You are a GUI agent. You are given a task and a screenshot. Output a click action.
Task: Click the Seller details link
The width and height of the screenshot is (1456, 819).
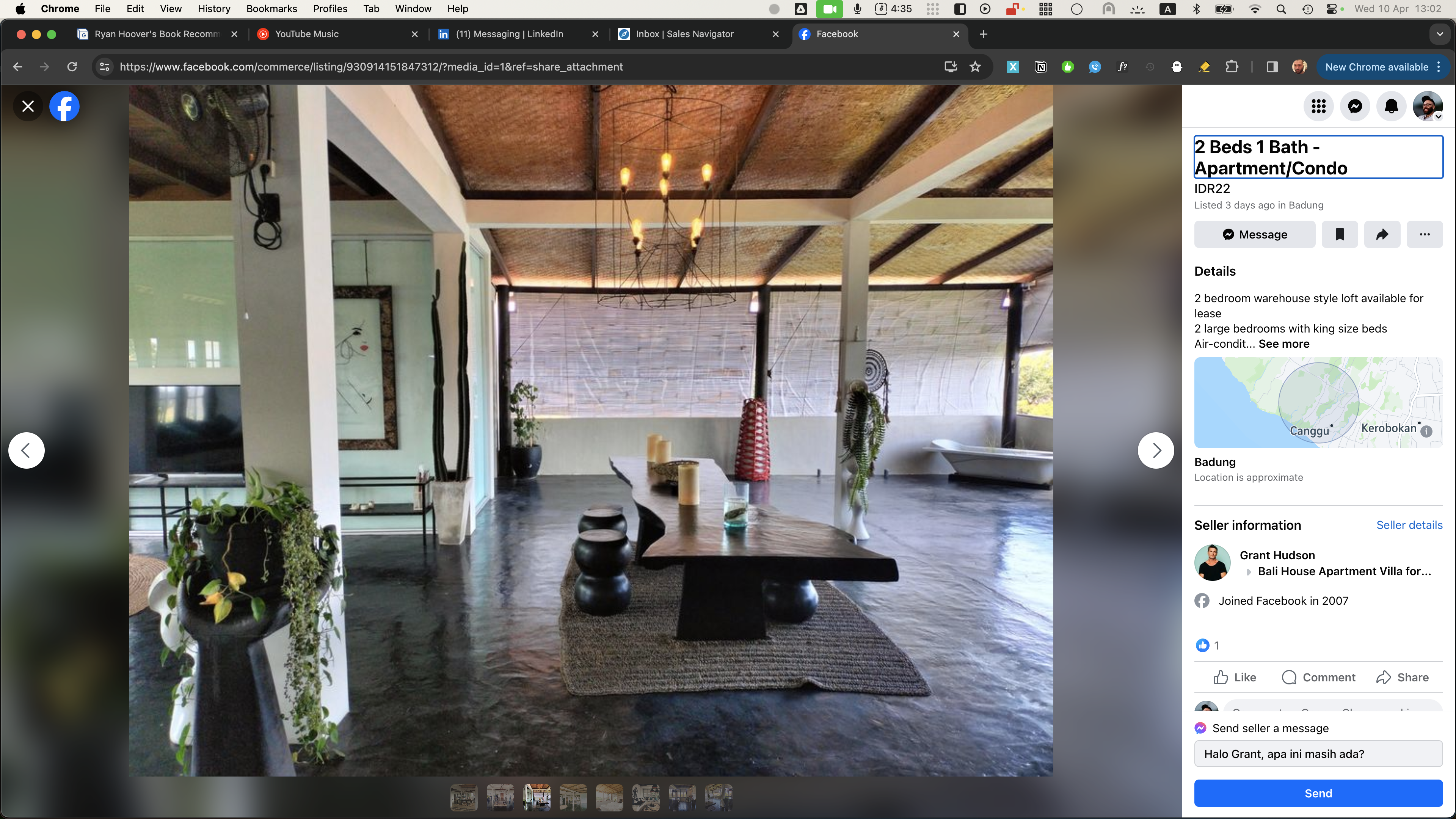point(1409,525)
